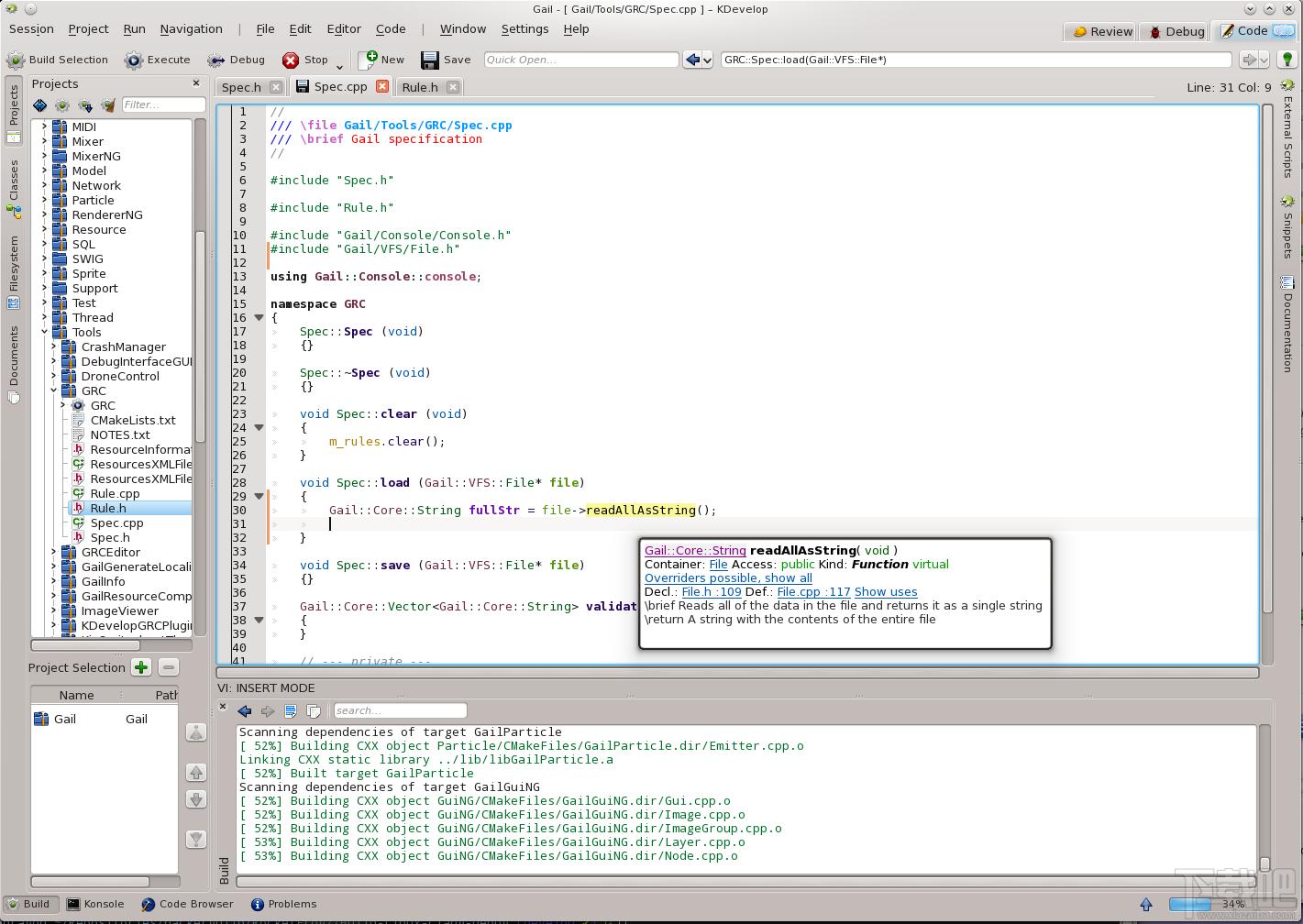Image resolution: width=1303 pixels, height=924 pixels.
Task: Click Show uses link in tooltip
Action: point(886,592)
